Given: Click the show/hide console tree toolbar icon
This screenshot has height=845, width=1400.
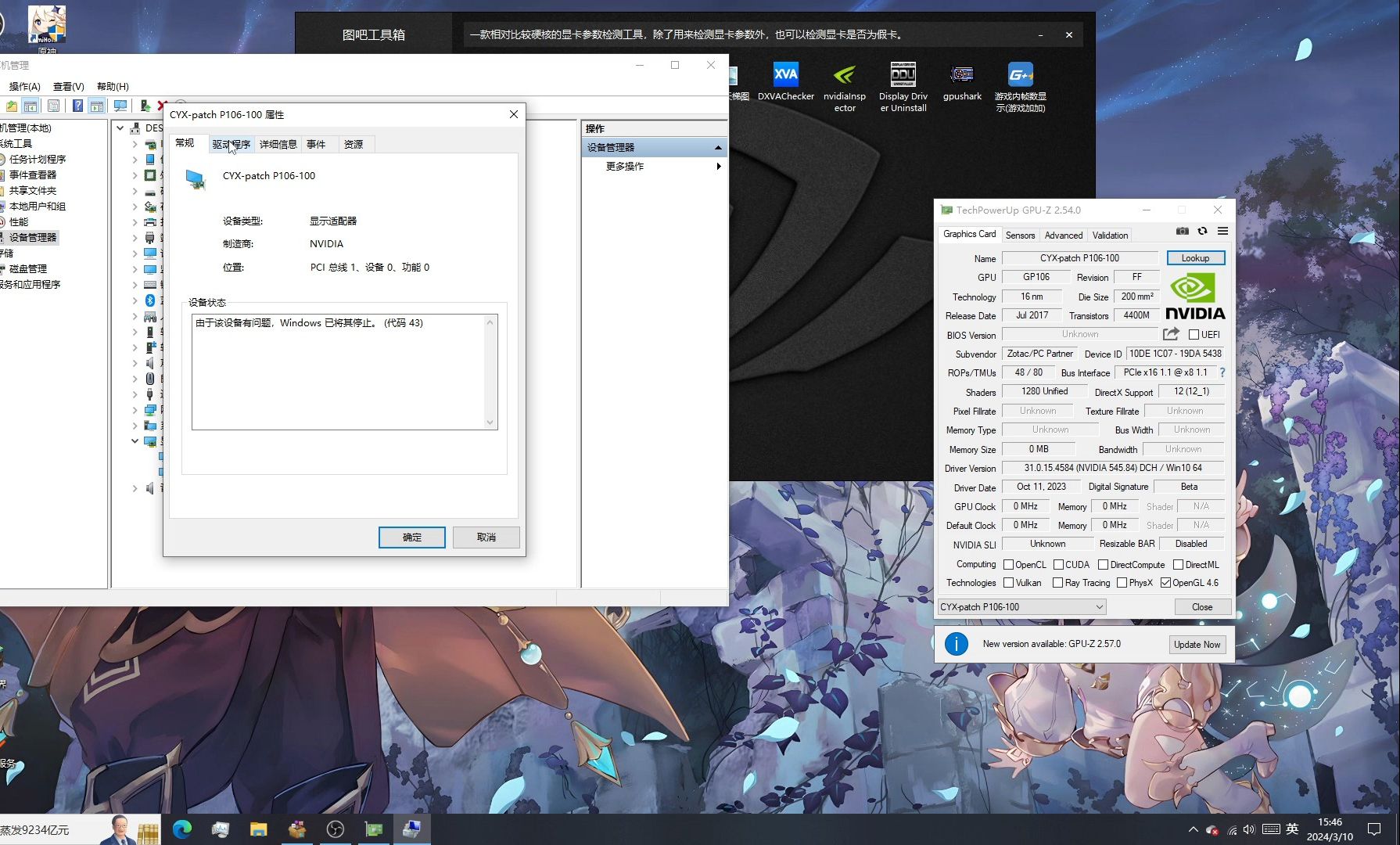Looking at the screenshot, I should 31,106.
